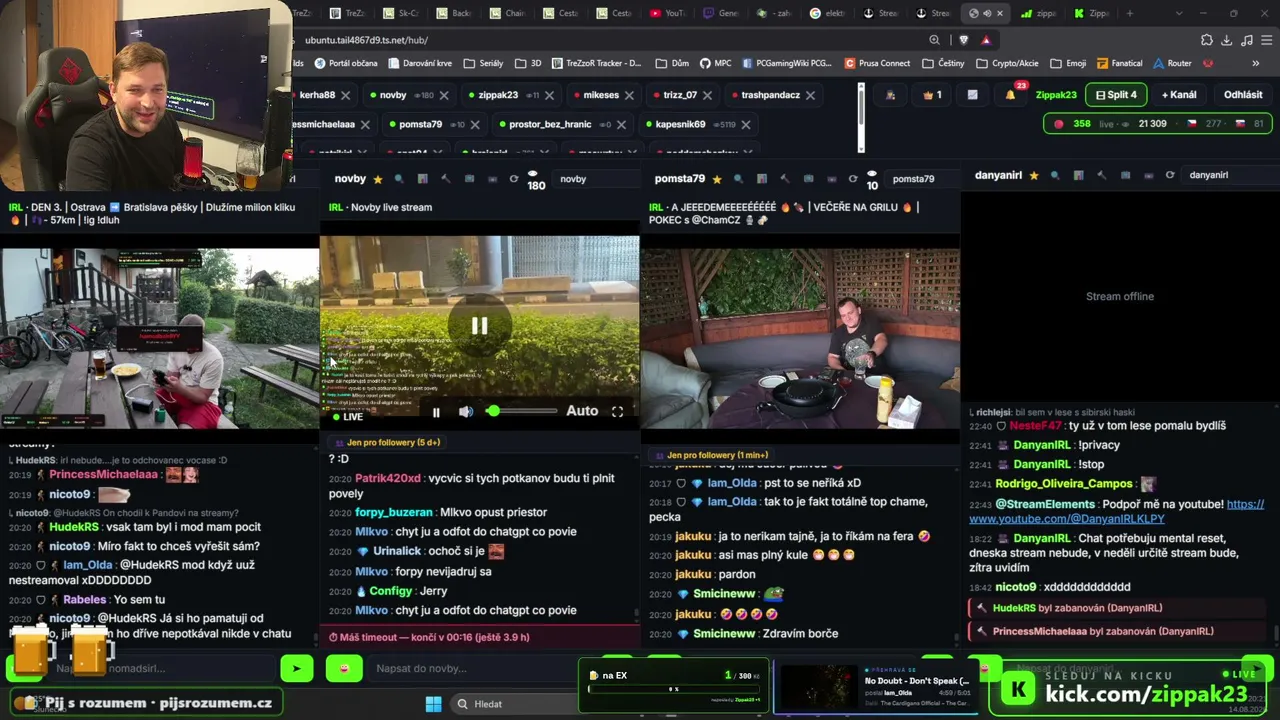
Task: Reload the novby stream with refresh icon
Action: (514, 179)
